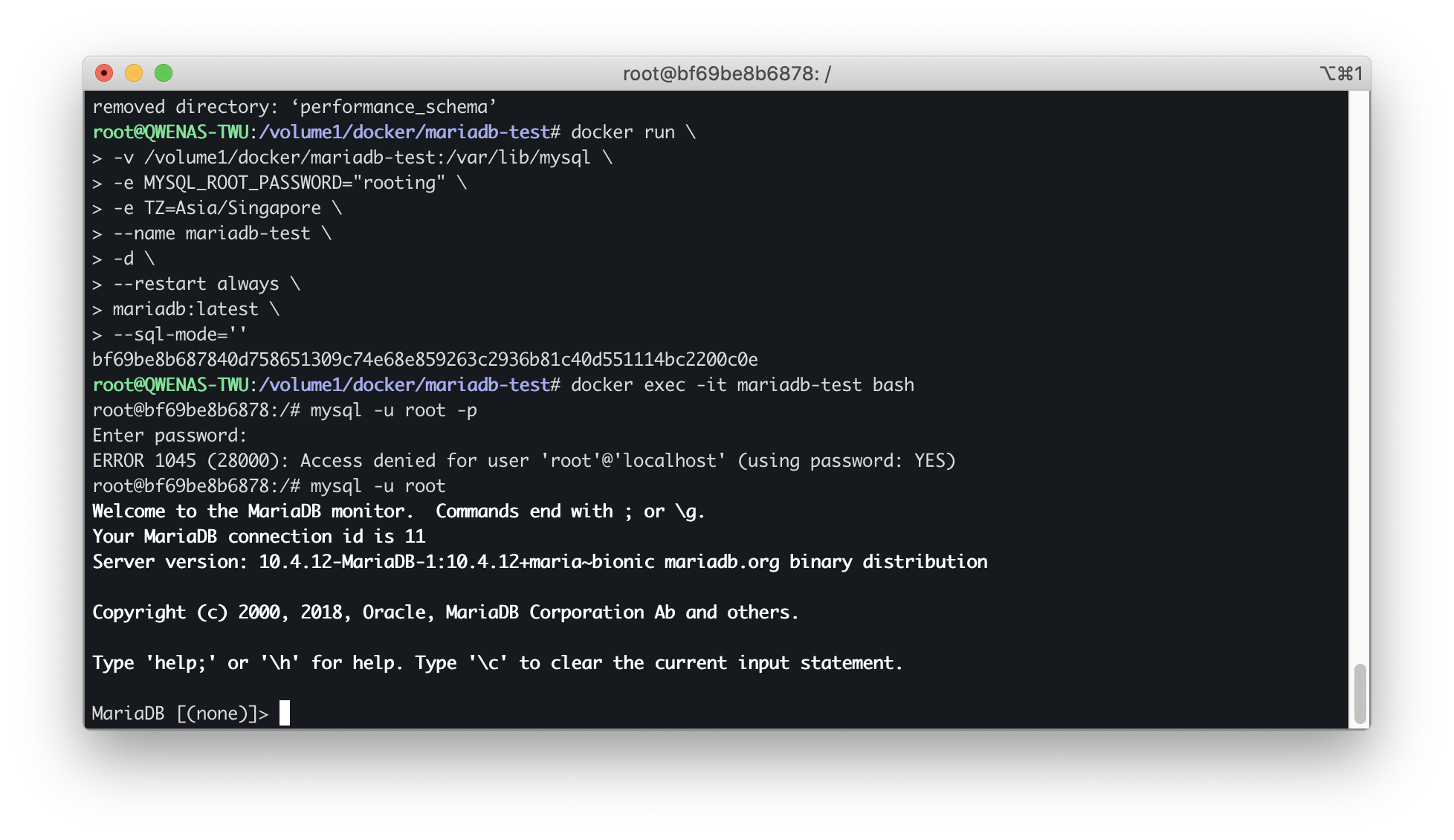This screenshot has width=1454, height=840.
Task: Click the Copyright (c) 2000, 2018 line
Action: (445, 613)
